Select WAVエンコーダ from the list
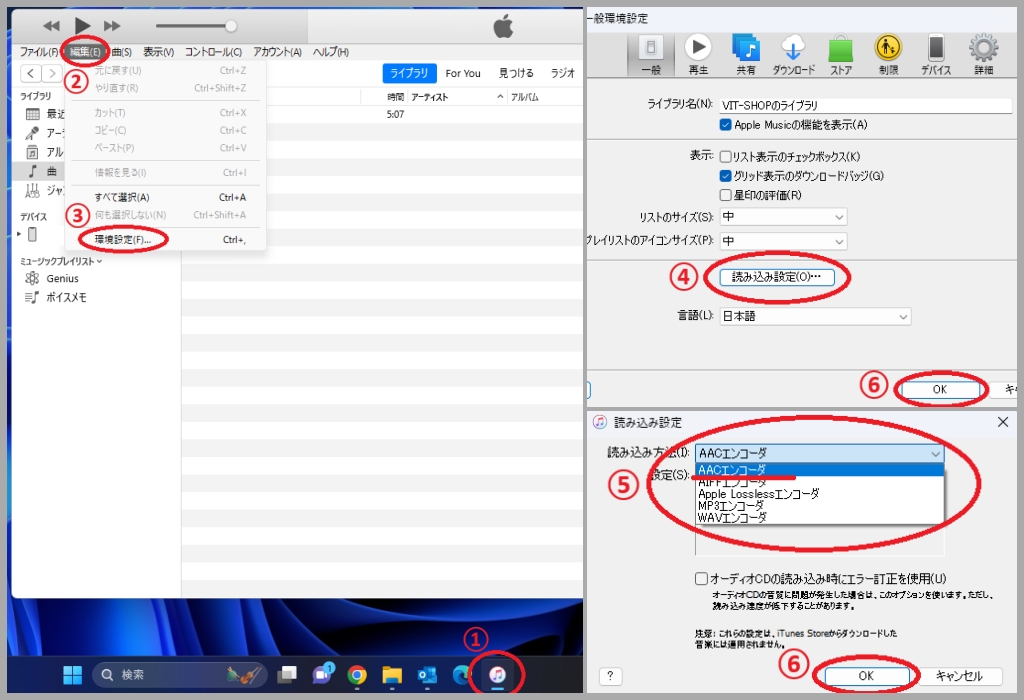Image resolution: width=1024 pixels, height=700 pixels. click(820, 518)
